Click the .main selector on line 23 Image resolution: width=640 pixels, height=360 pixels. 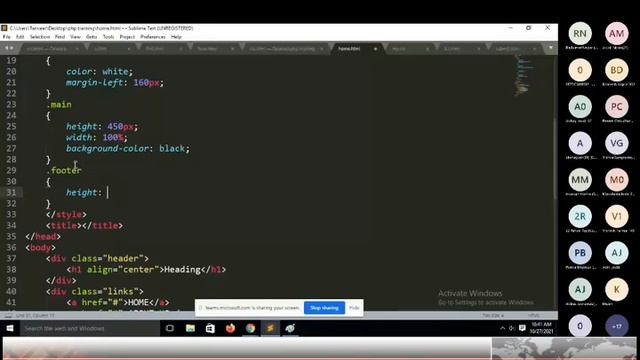tap(59, 104)
